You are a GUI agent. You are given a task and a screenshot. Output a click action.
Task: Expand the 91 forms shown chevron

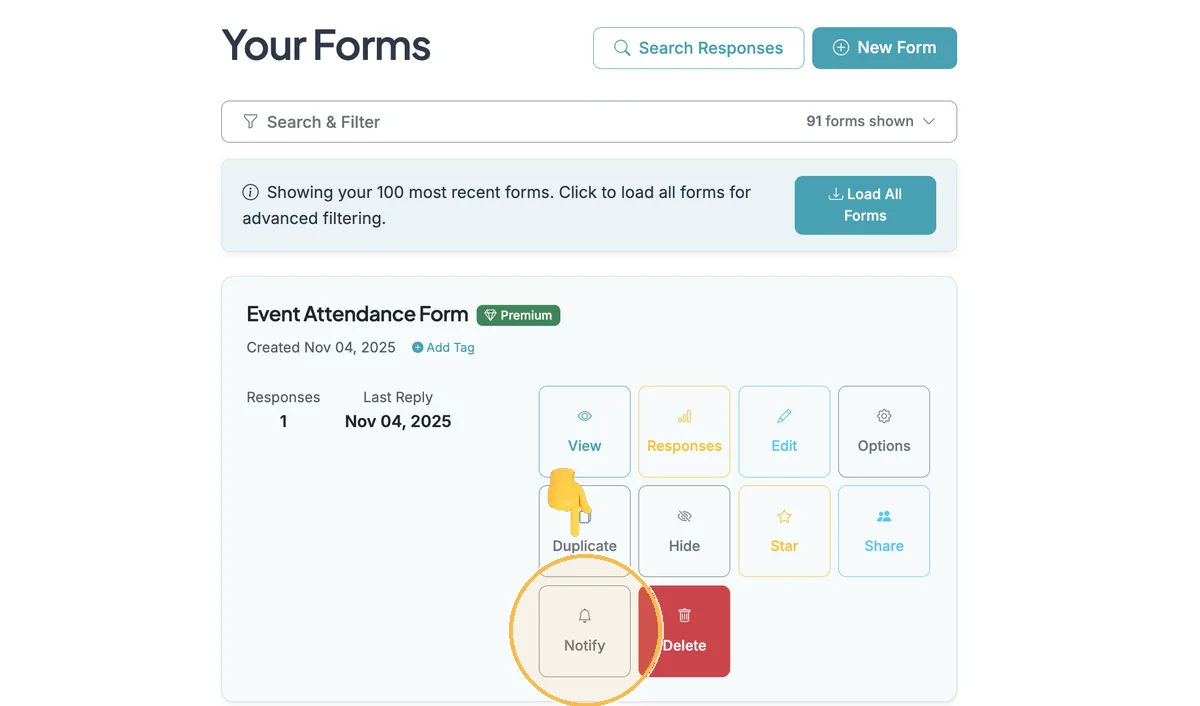click(929, 121)
